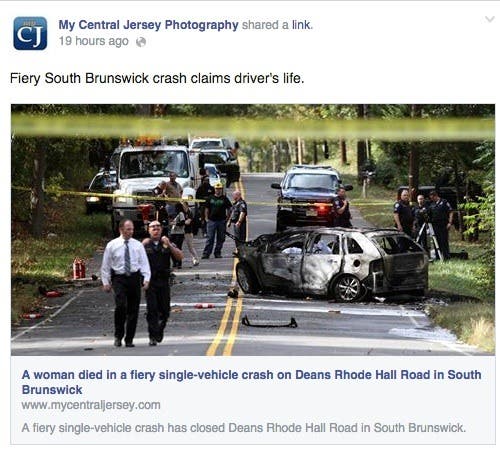Click the 'J' letter in the CJ logo
The width and height of the screenshot is (500, 456).
coord(38,35)
